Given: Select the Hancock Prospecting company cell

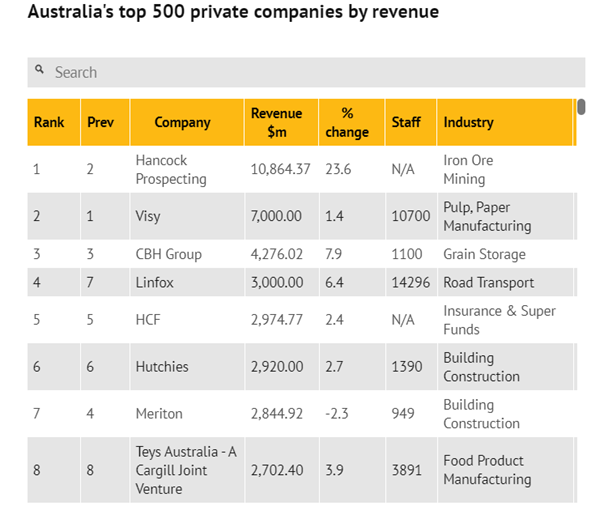Looking at the screenshot, I should [187, 169].
